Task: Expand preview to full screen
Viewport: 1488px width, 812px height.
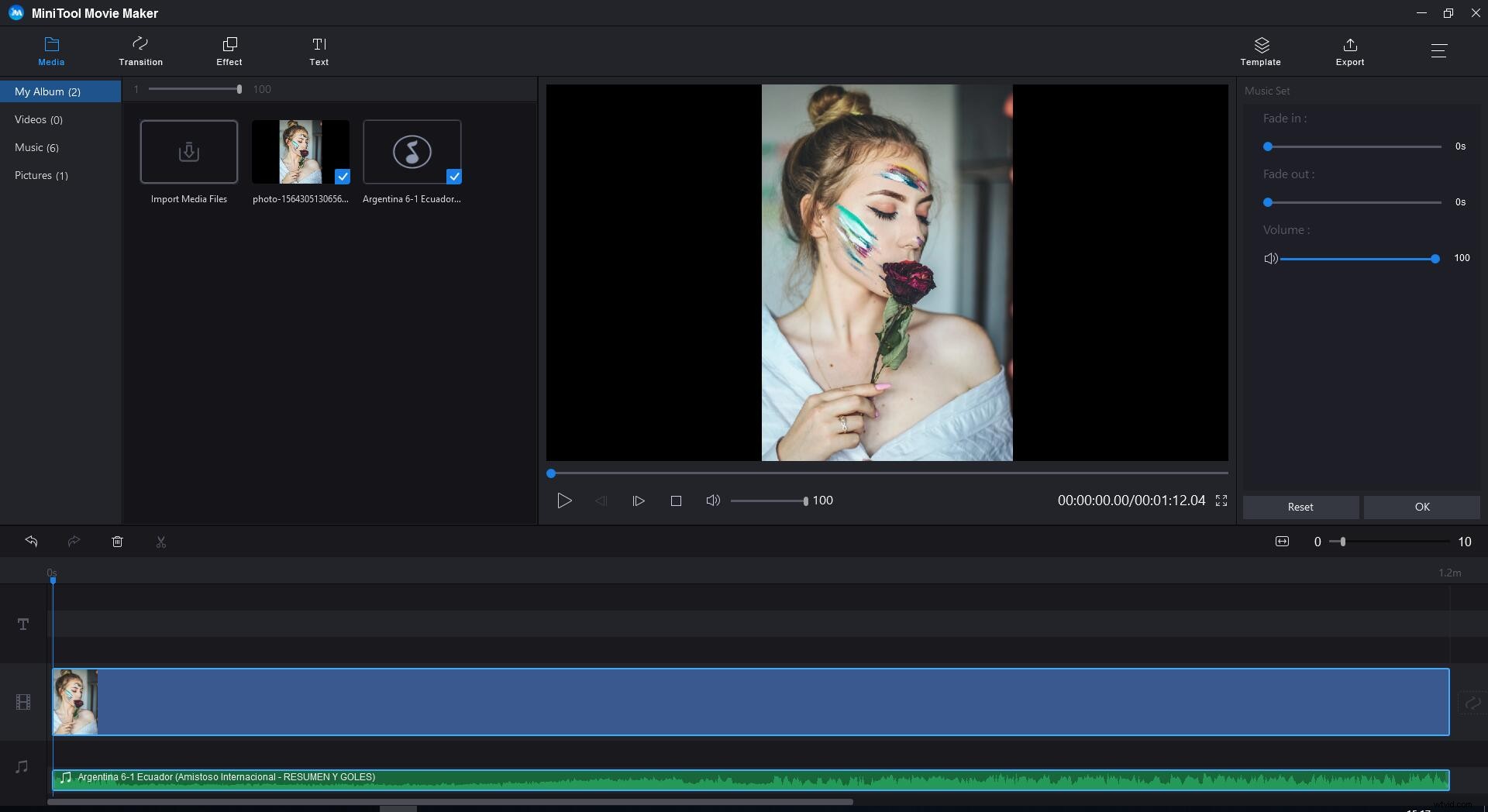Action: click(1220, 501)
